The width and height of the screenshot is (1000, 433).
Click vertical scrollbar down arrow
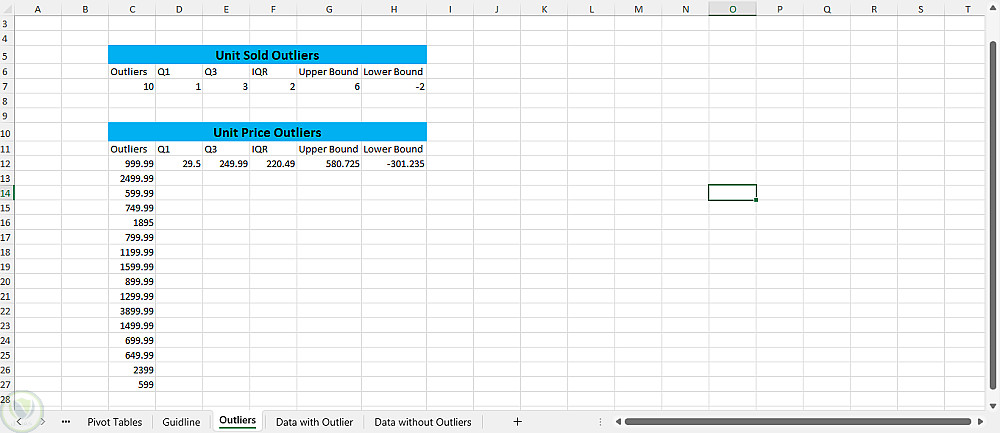click(992, 406)
